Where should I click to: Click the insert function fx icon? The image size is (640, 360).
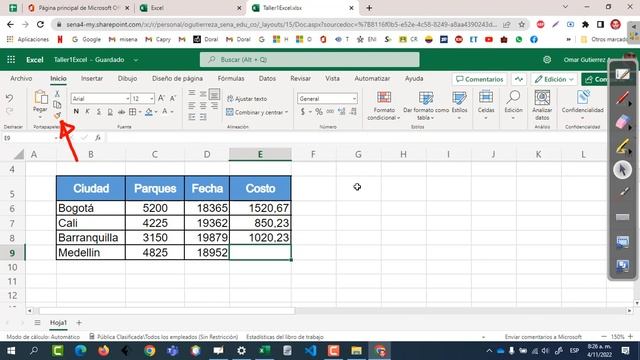coord(98,138)
